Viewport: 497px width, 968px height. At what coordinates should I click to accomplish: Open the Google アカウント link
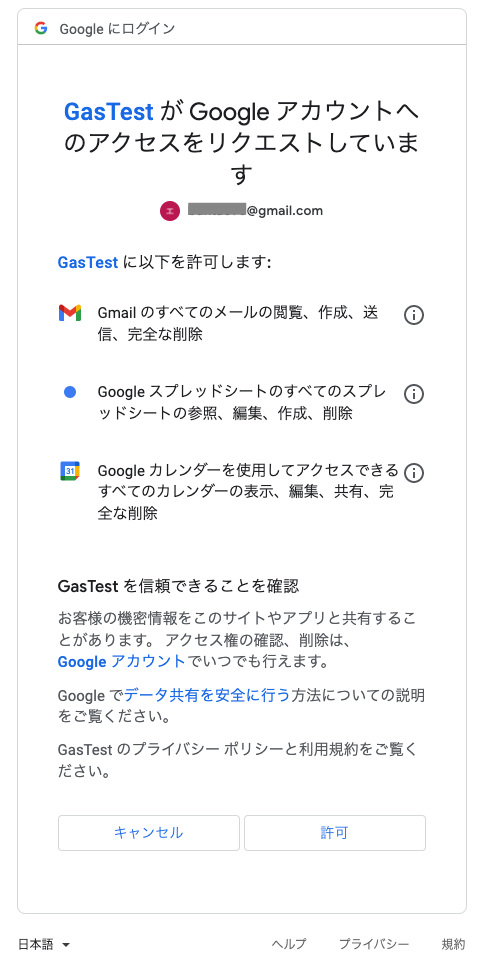point(122,662)
